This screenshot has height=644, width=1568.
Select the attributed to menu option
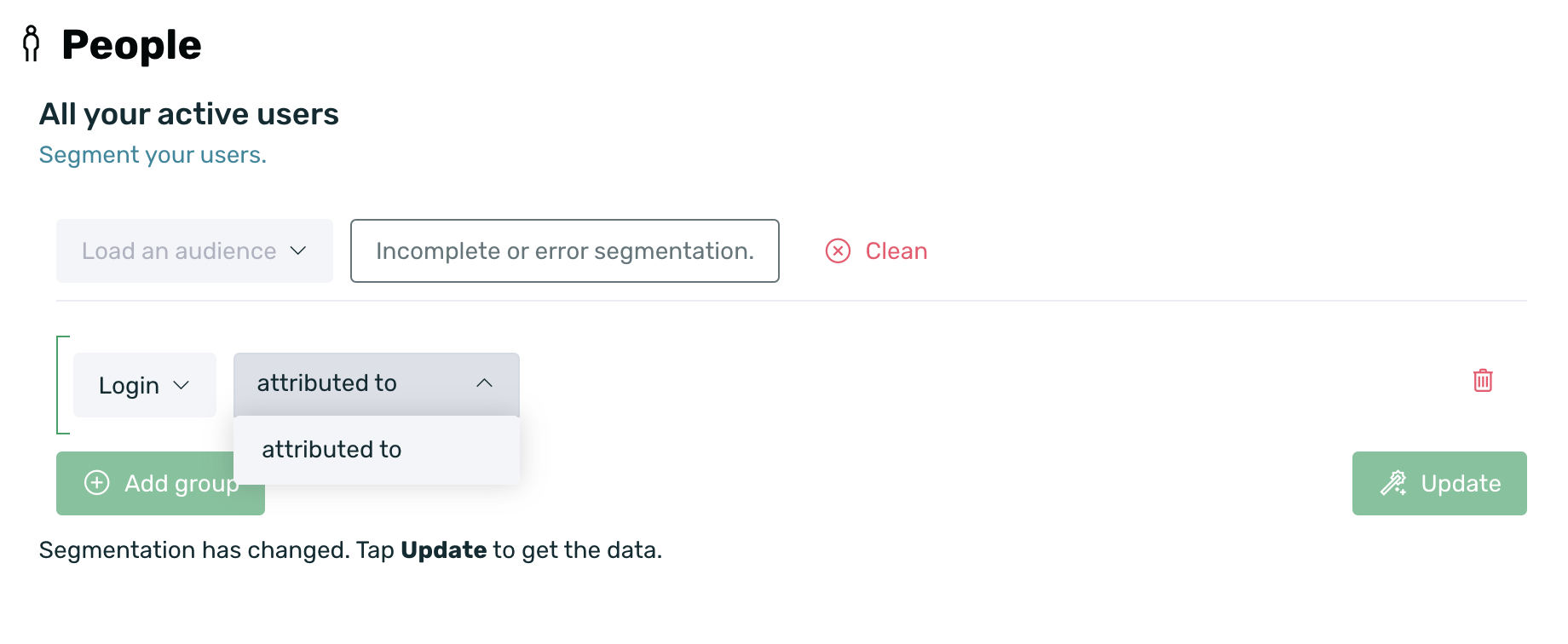(x=377, y=450)
